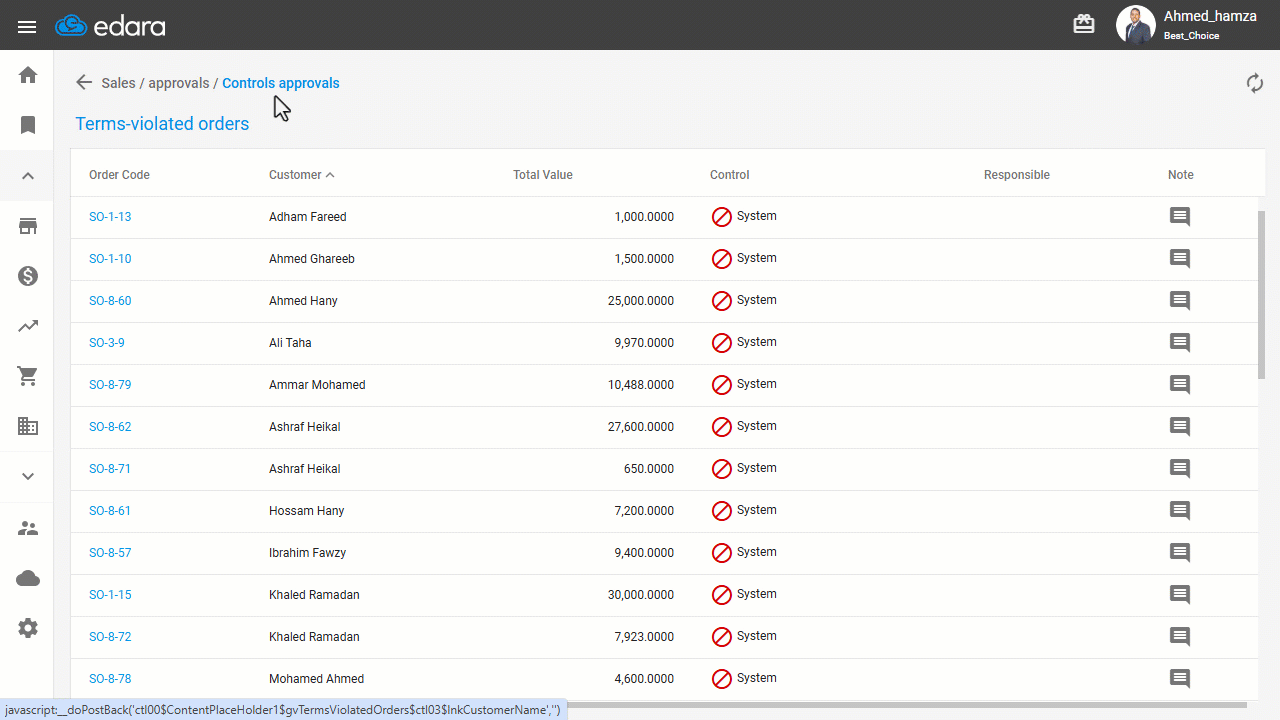Viewport: 1280px width, 720px height.
Task: Expand sidebar section with down chevron
Action: [28, 477]
